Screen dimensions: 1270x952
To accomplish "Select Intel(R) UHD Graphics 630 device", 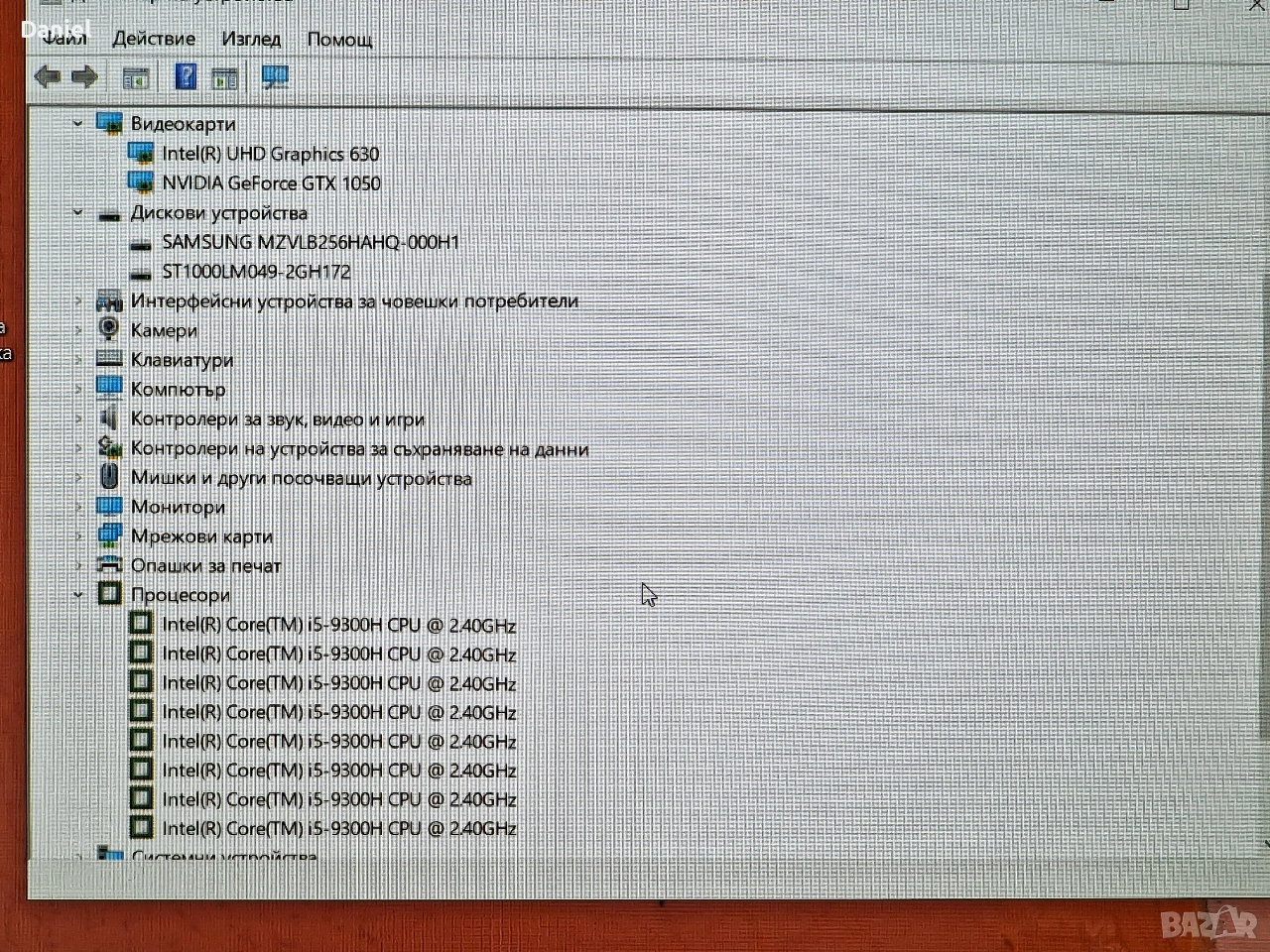I will point(270,154).
